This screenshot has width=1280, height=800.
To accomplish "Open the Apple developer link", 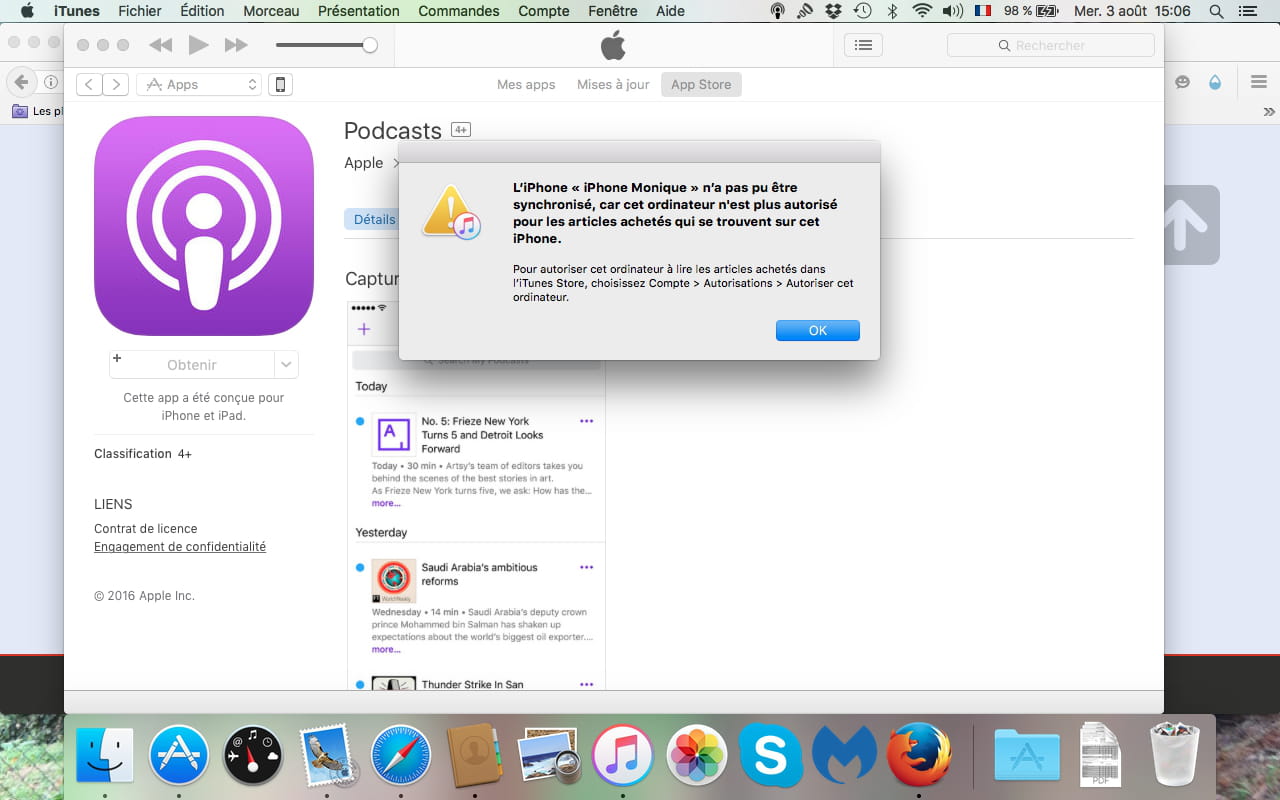I will 364,163.
